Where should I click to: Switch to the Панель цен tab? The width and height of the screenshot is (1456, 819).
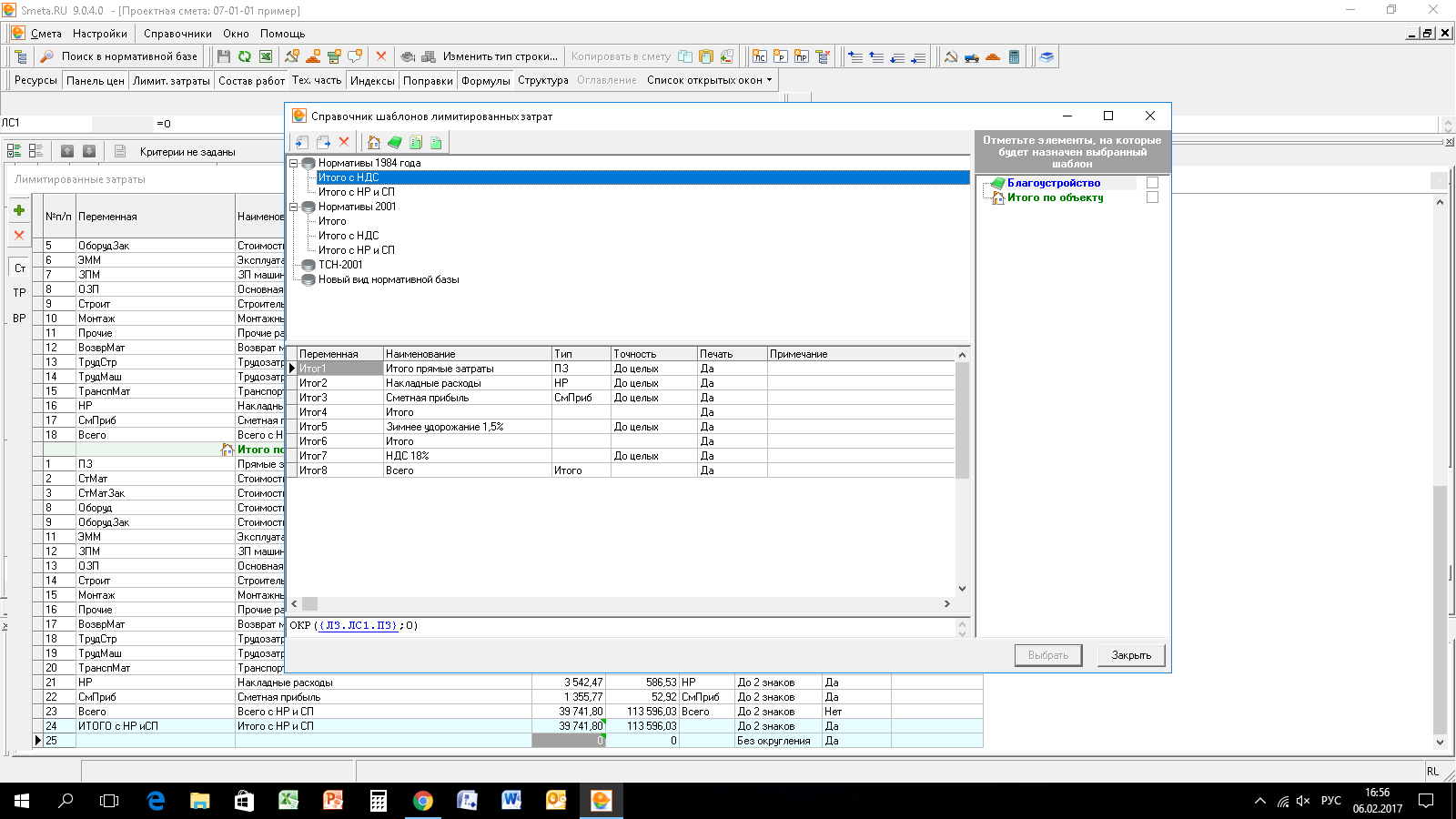(96, 80)
